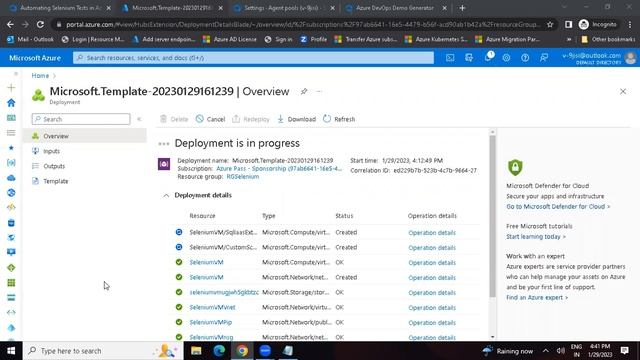Switch to Azure DevOps Demo Generator tab

click(395, 8)
